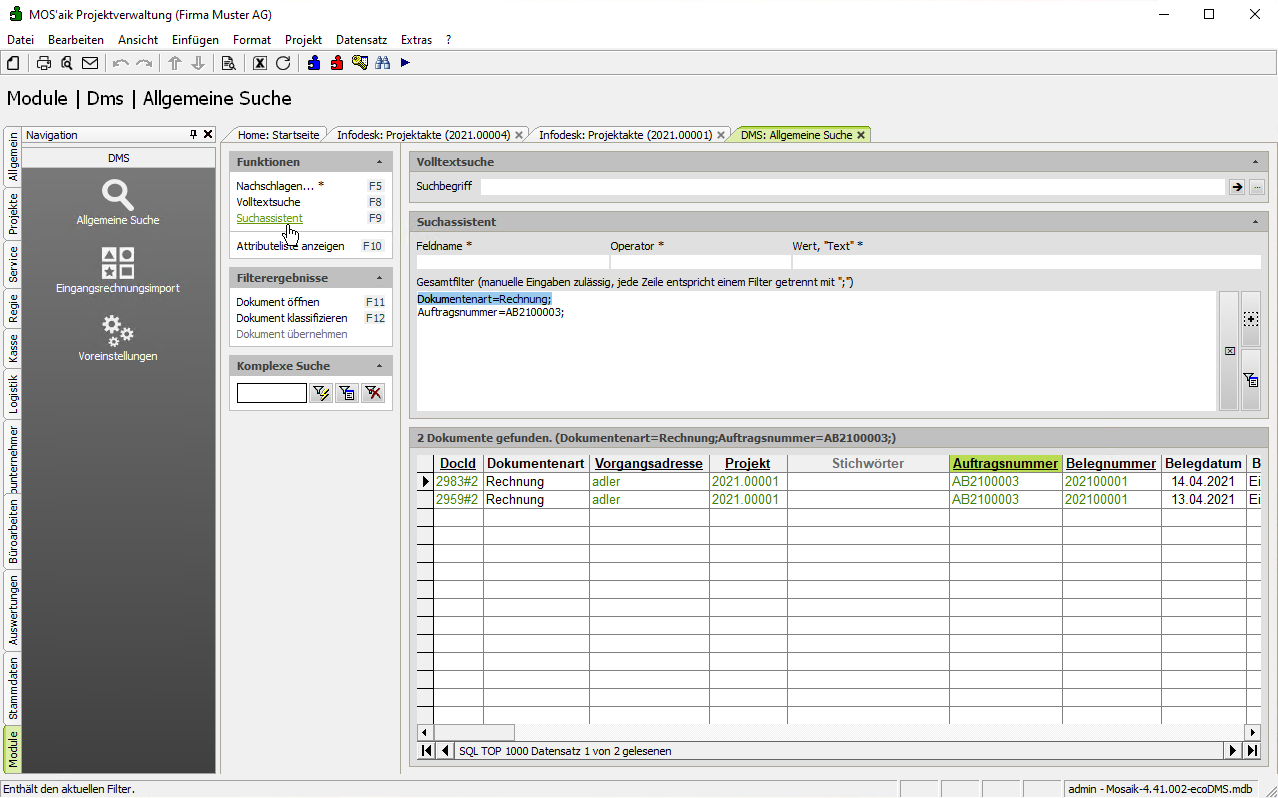Click the yellow key icon in toolbar
The height and width of the screenshot is (798, 1278).
(360, 63)
